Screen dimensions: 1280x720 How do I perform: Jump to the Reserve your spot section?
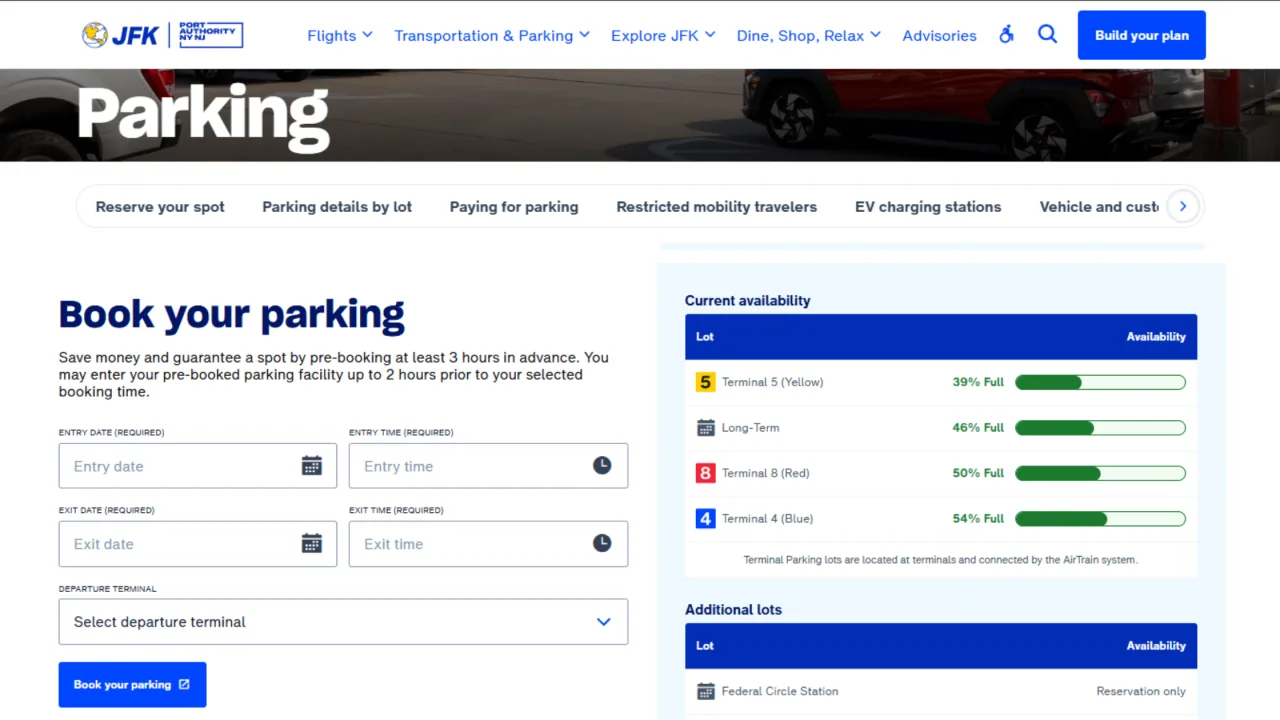coord(160,207)
